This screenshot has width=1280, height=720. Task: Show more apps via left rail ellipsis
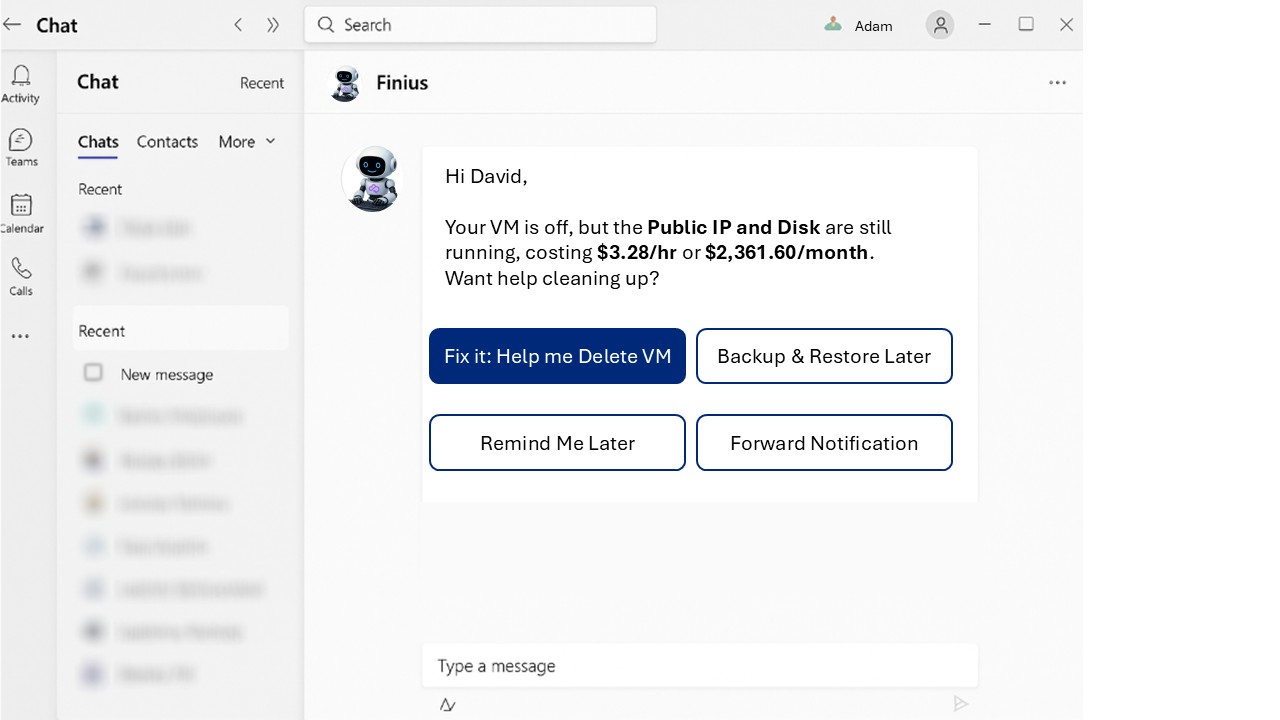[x=21, y=337]
